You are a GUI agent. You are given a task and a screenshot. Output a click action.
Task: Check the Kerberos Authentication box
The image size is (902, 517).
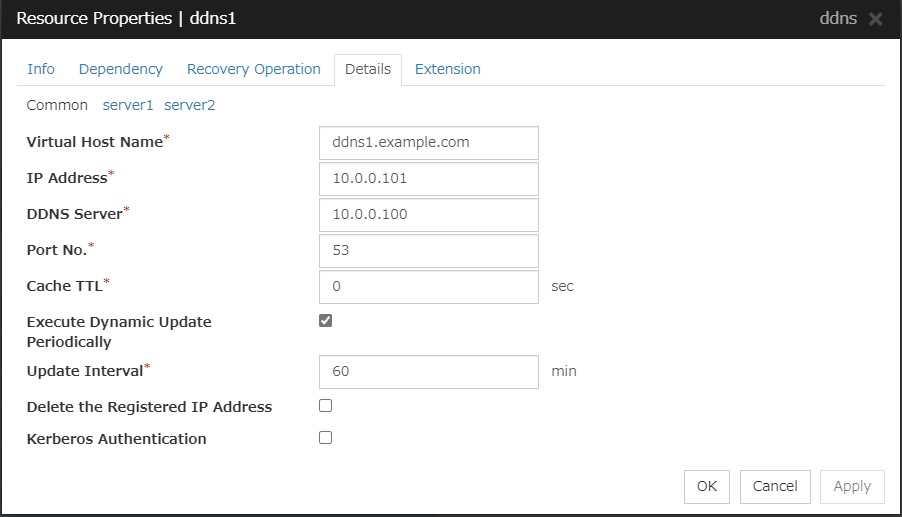tap(325, 437)
